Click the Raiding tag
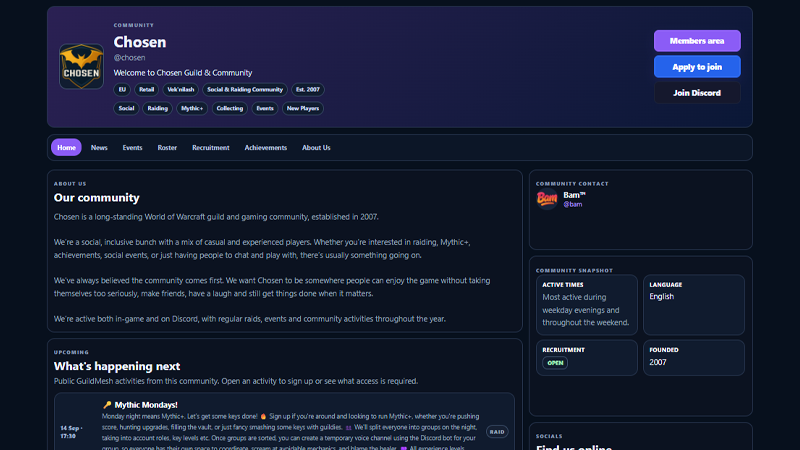Viewport: 800px width, 450px height. click(158, 108)
